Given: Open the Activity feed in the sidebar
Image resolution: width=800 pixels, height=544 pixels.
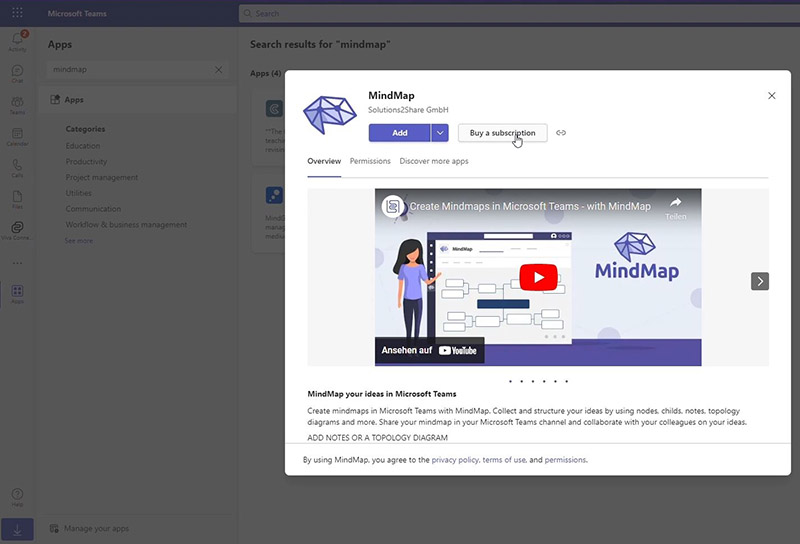Looking at the screenshot, I should click(17, 41).
